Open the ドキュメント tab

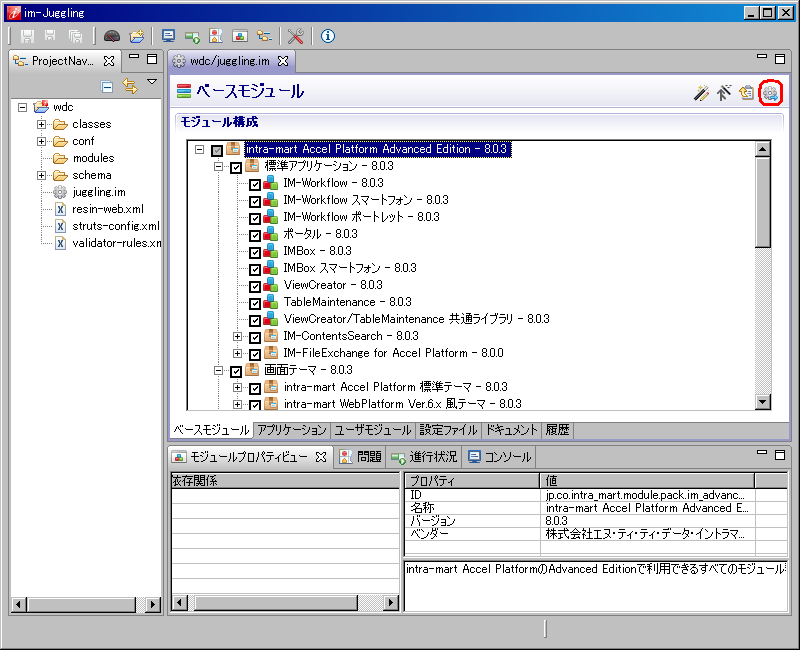[x=512, y=430]
